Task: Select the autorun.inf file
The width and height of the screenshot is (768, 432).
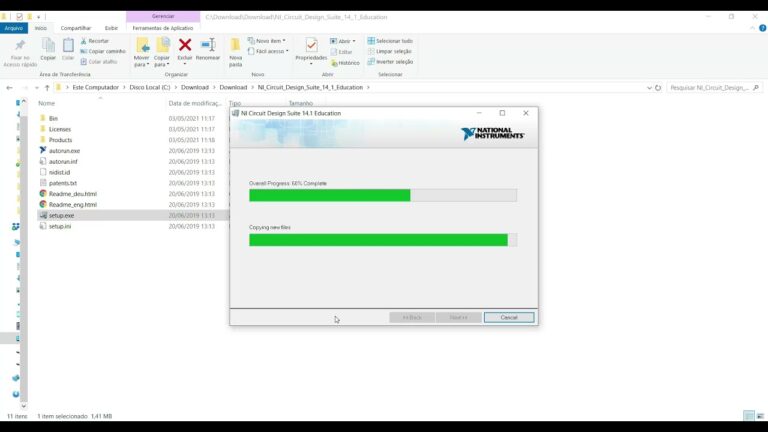Action: [x=63, y=162]
